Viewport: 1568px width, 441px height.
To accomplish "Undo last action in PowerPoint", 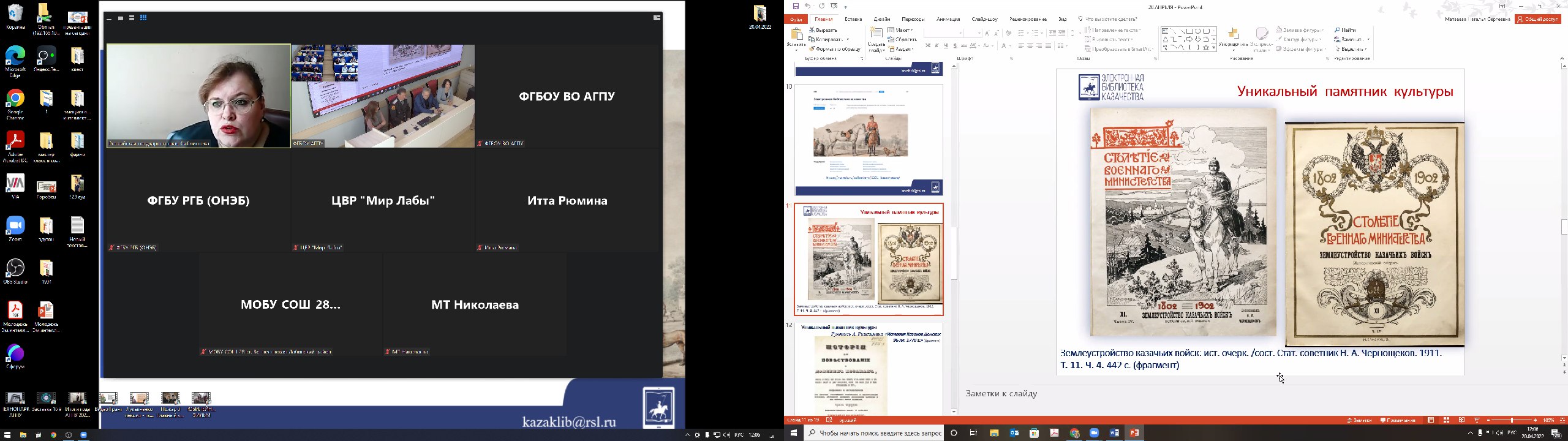I will (x=808, y=6).
